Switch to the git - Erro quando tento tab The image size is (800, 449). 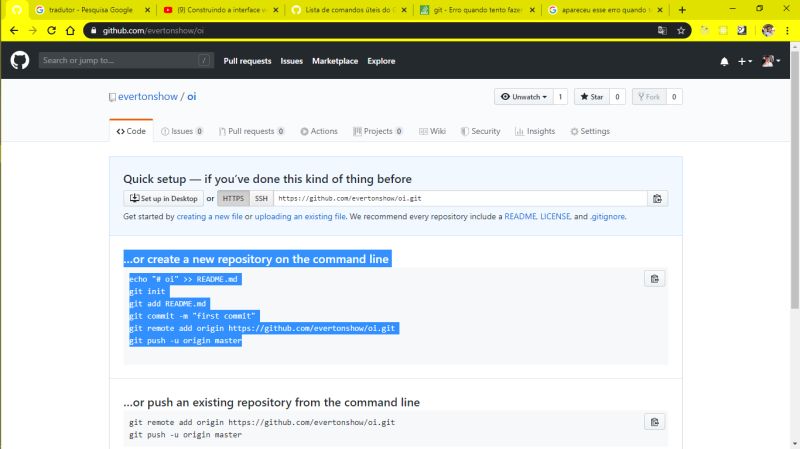tap(477, 10)
